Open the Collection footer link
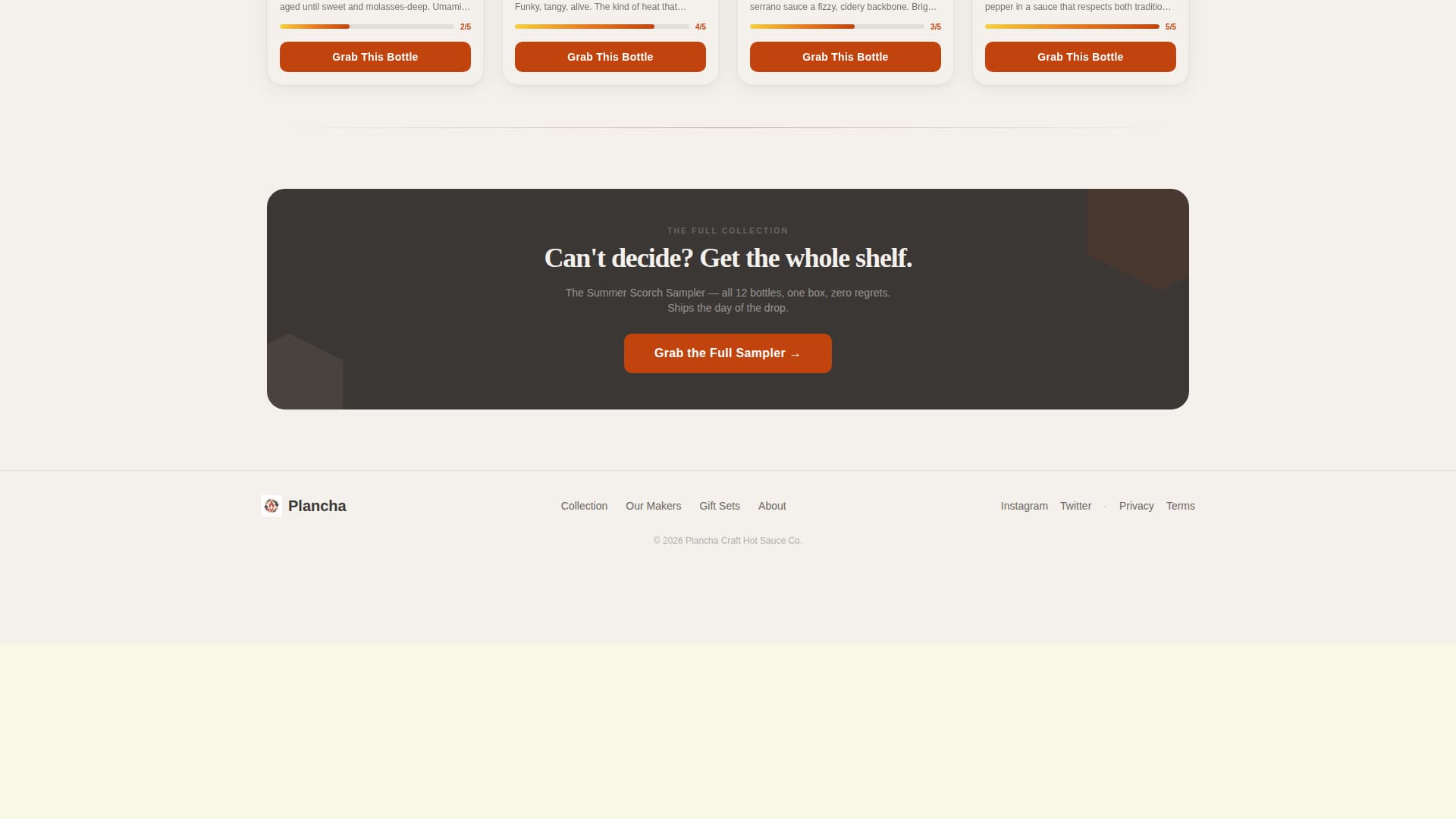 [x=584, y=506]
